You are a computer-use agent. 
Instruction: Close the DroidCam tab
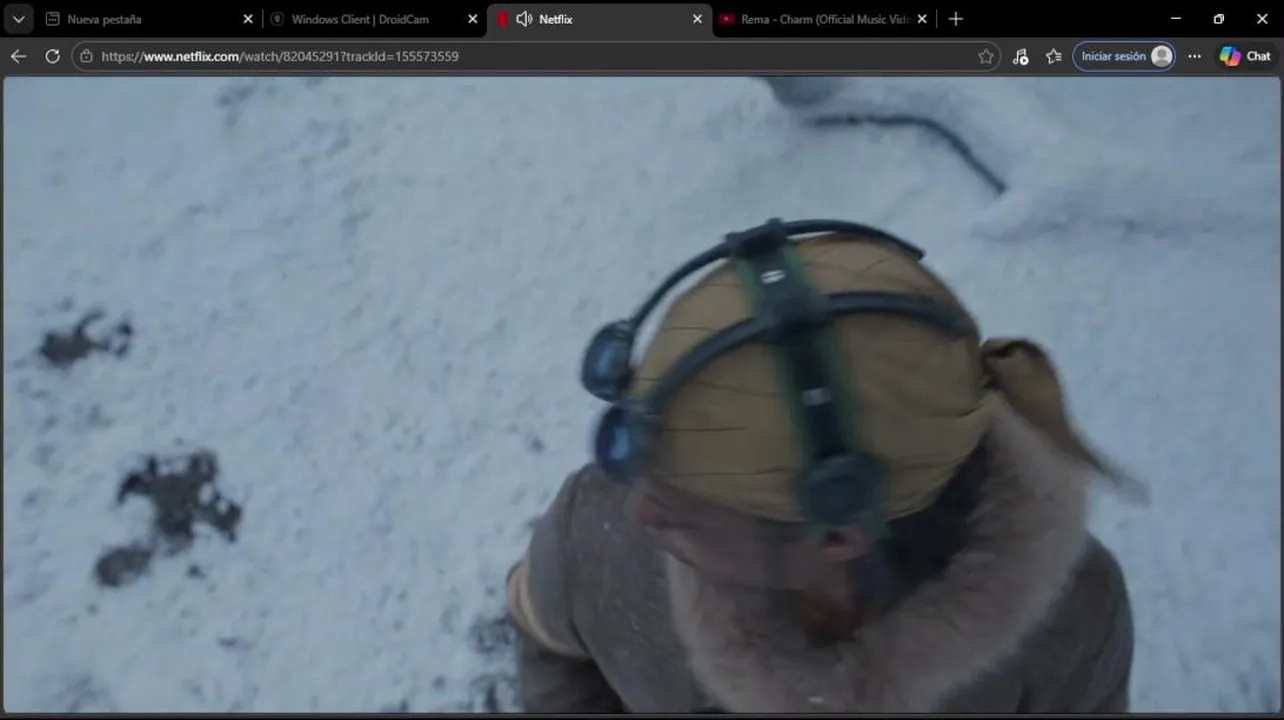point(473,19)
